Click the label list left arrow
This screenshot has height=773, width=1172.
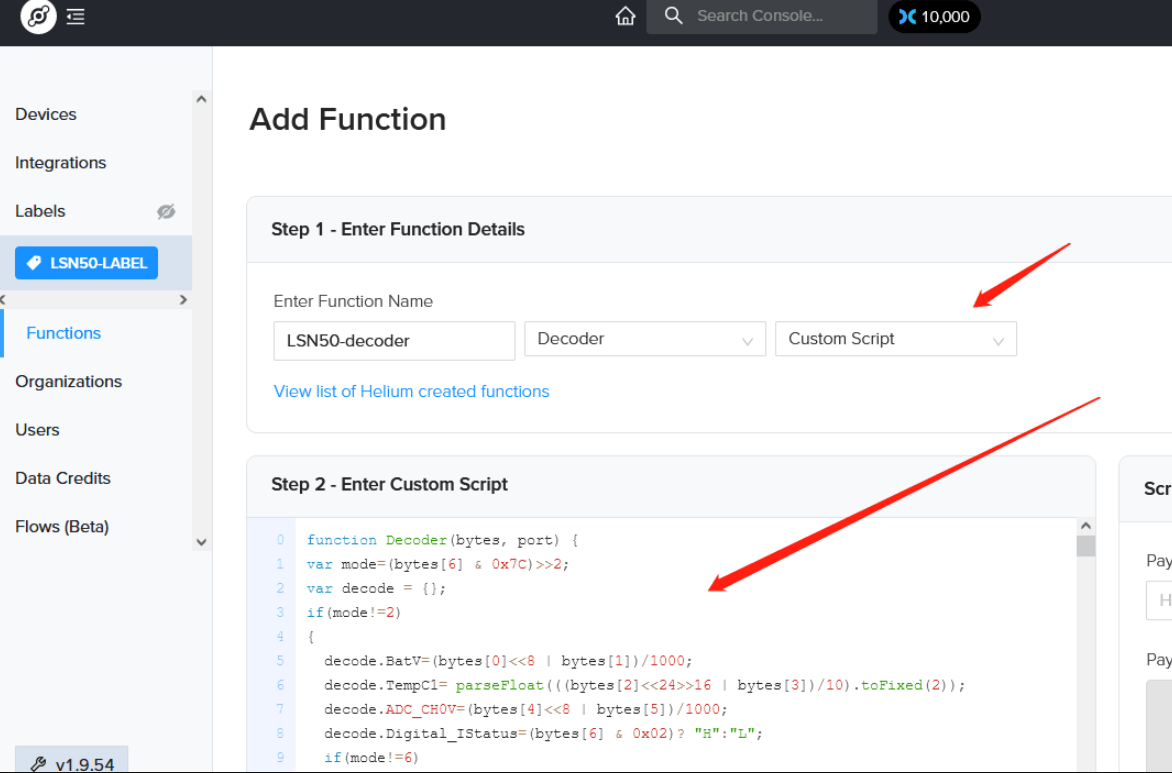(x=3, y=300)
